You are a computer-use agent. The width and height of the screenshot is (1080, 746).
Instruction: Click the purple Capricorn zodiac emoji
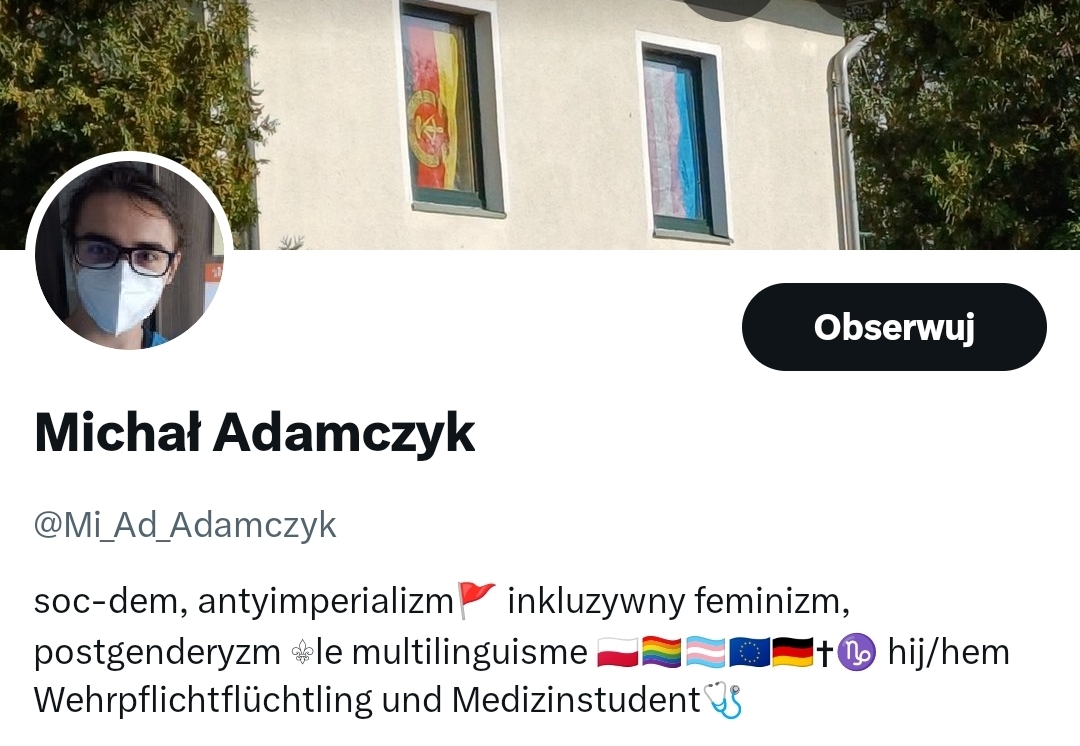click(856, 652)
